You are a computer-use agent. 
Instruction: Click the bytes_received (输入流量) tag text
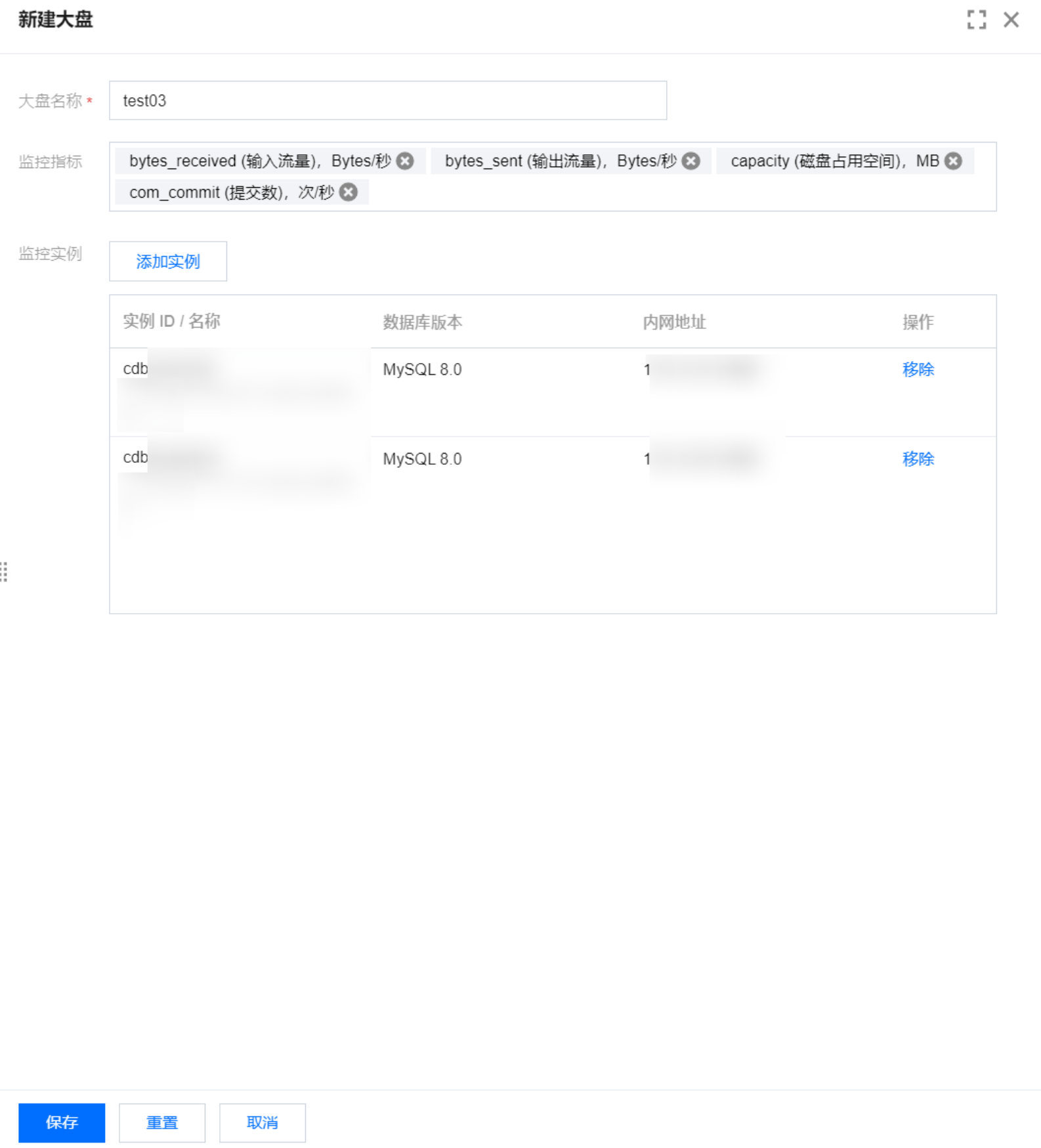click(260, 161)
